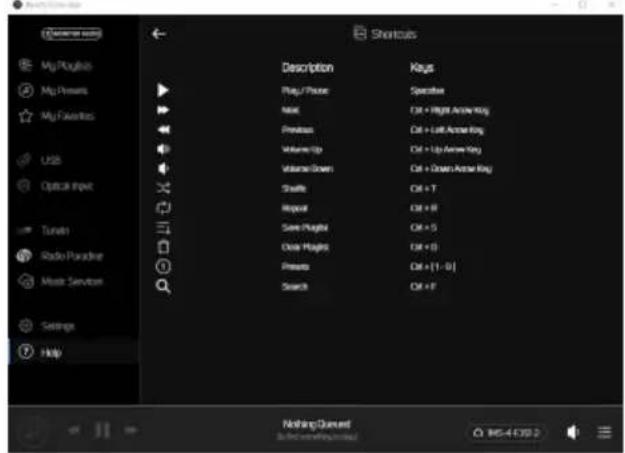Click the volume speaker in player bar
Image resolution: width=625 pixels, height=453 pixels.
pos(572,432)
